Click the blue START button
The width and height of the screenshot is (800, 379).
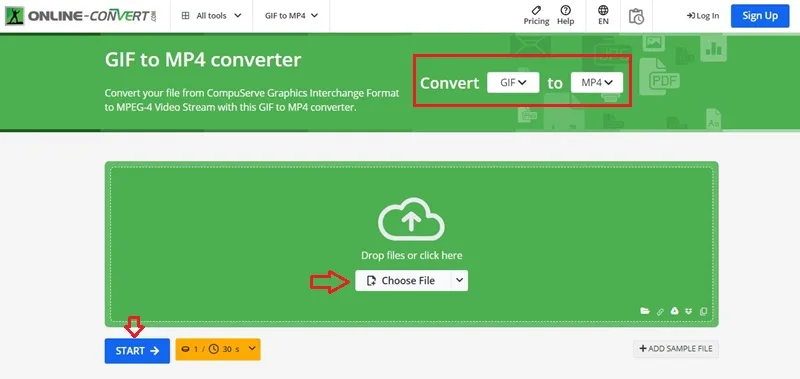tap(137, 351)
